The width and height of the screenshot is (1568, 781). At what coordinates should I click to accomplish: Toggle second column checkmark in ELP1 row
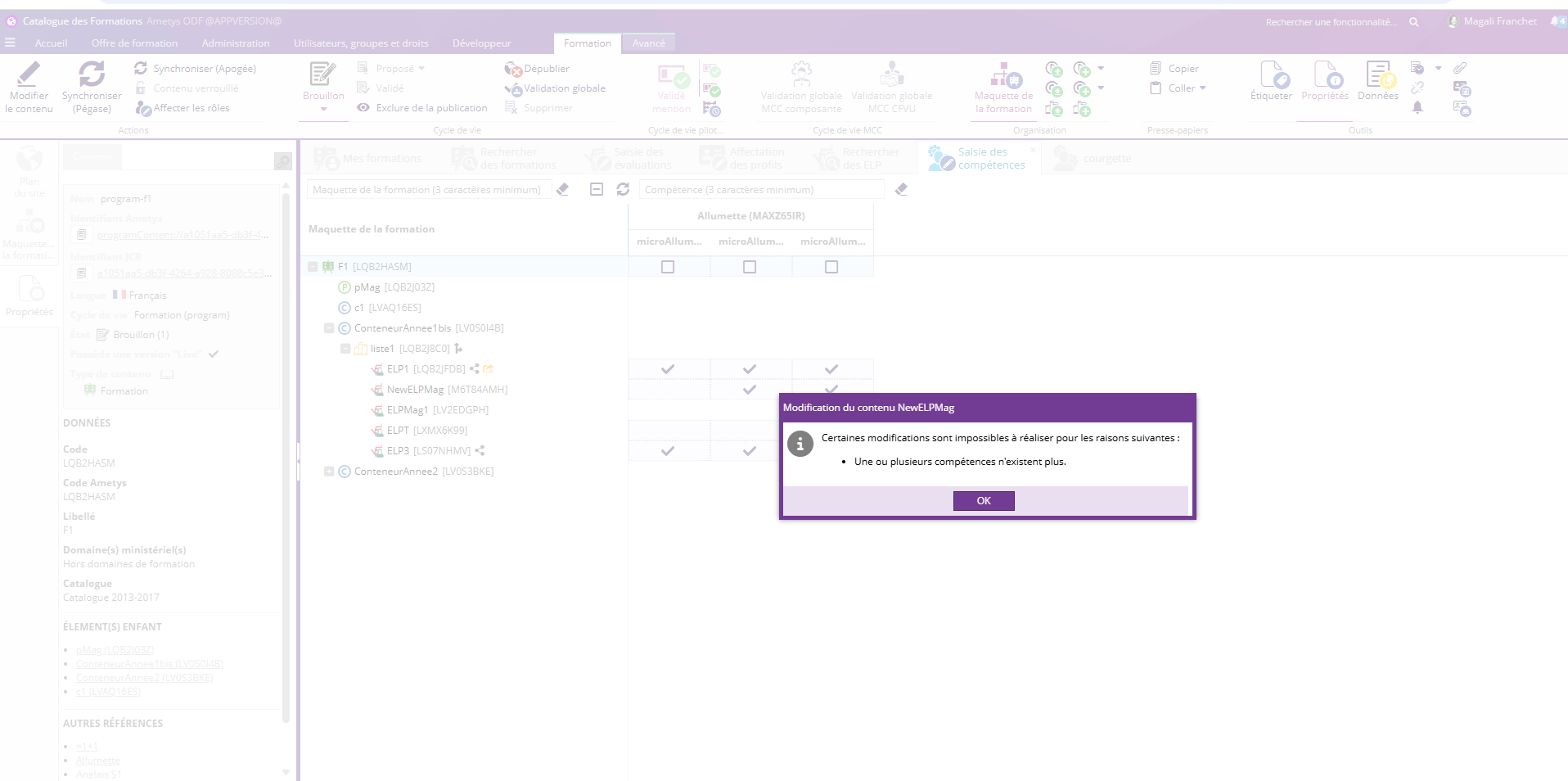(750, 369)
